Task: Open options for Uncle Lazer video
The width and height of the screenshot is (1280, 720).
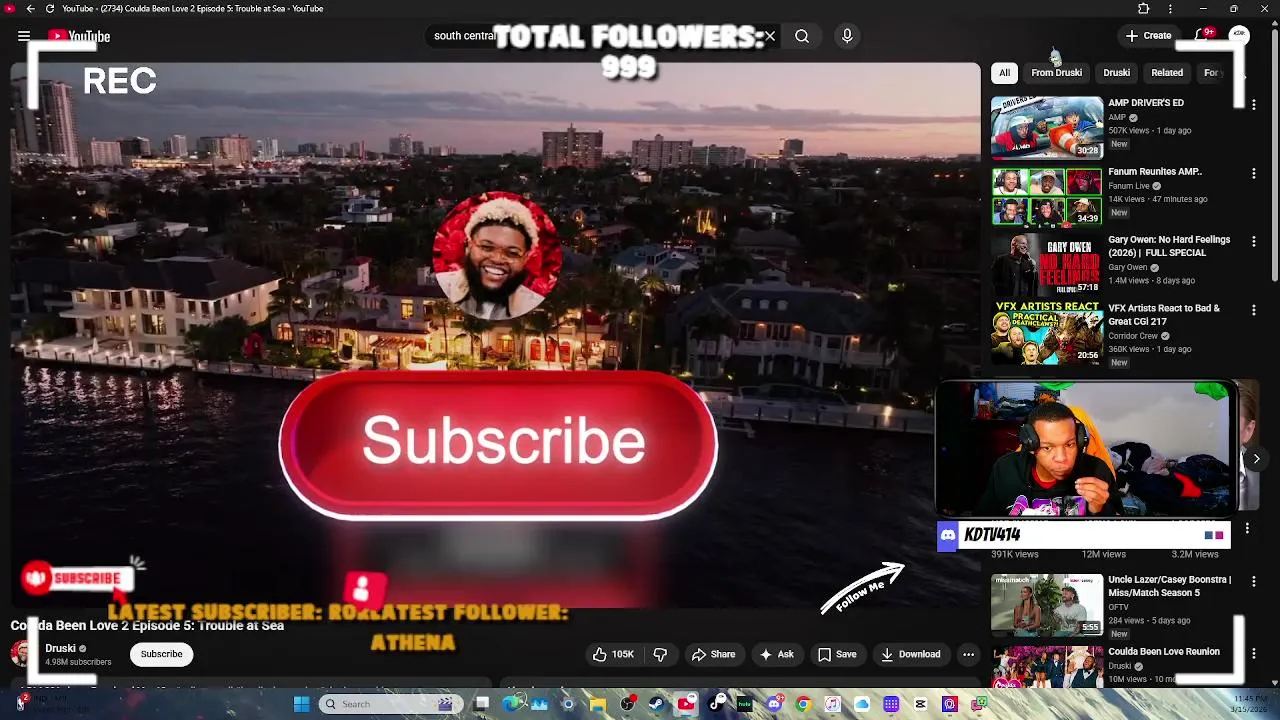Action: click(x=1253, y=581)
